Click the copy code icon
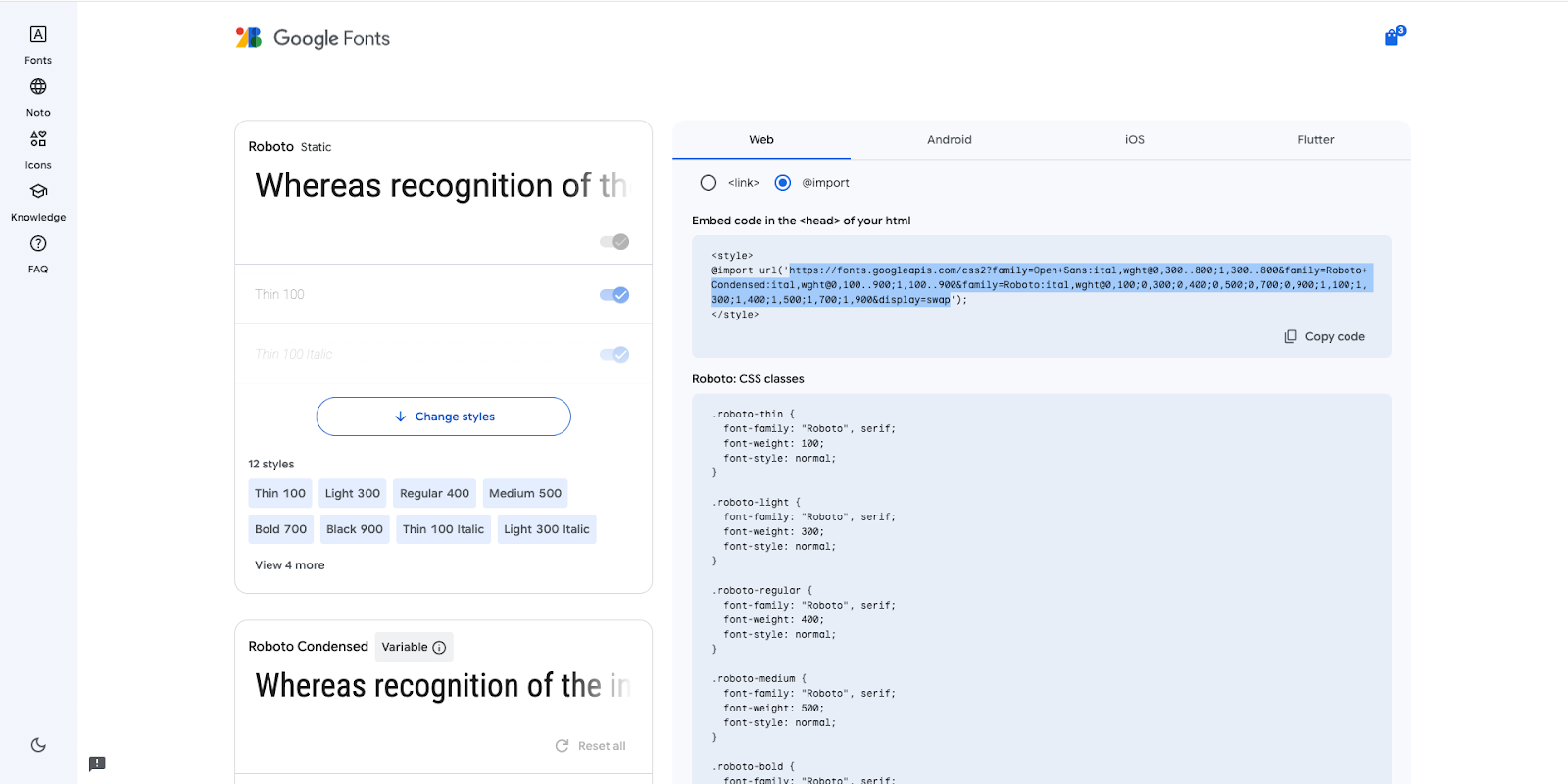 (1290, 336)
